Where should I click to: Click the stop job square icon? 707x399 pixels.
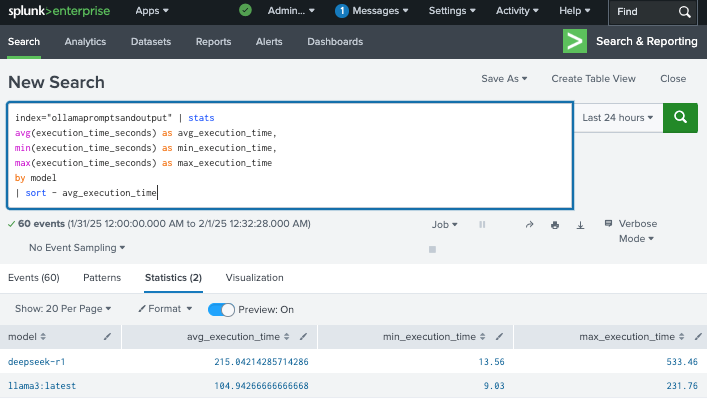coord(432,249)
